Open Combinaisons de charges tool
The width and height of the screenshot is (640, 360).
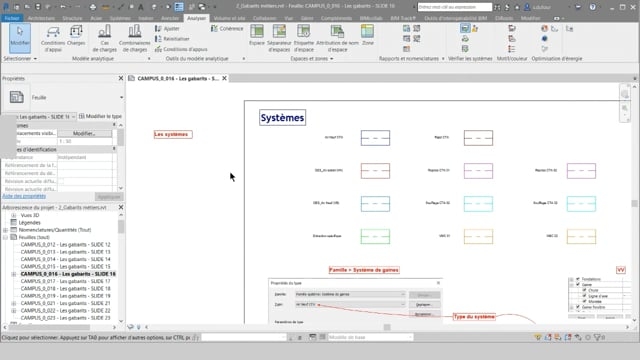pos(135,39)
